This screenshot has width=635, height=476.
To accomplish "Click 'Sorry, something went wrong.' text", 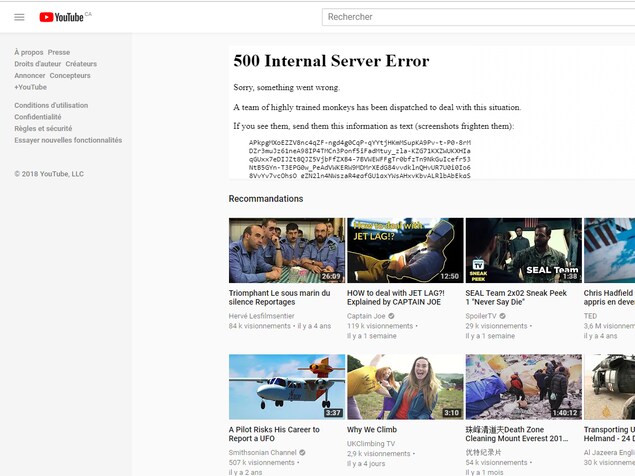I will [287, 88].
